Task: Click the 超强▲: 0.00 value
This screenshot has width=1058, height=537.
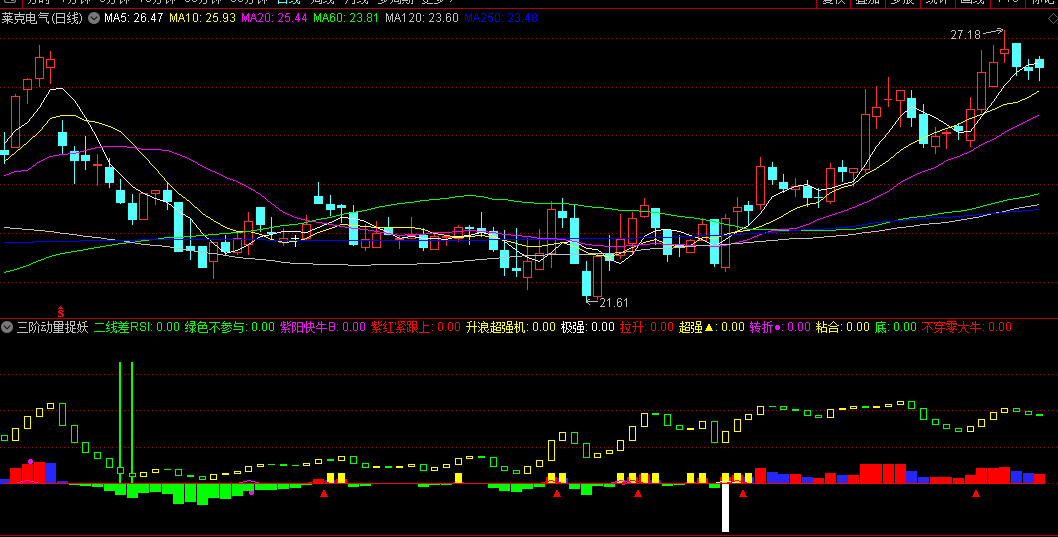Action: pos(711,327)
